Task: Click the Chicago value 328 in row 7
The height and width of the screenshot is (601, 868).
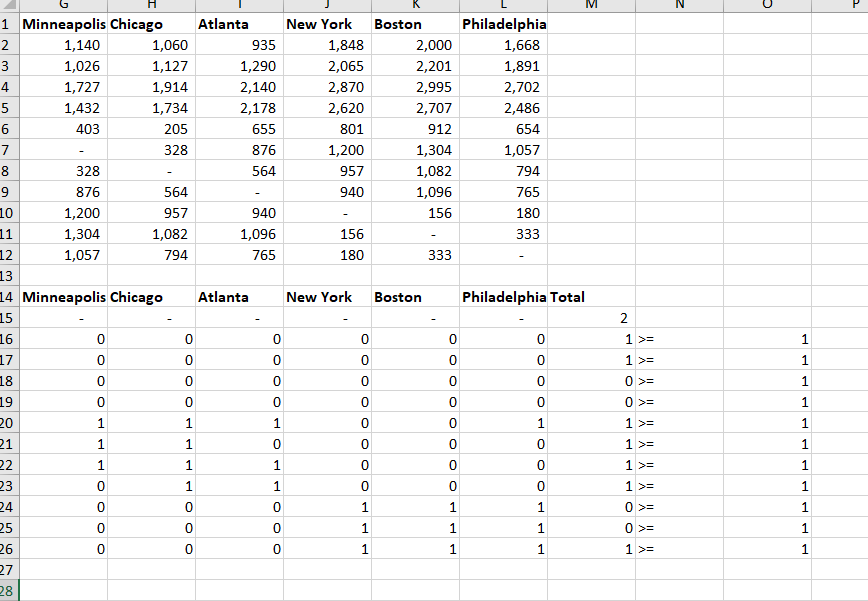Action: tap(151, 150)
